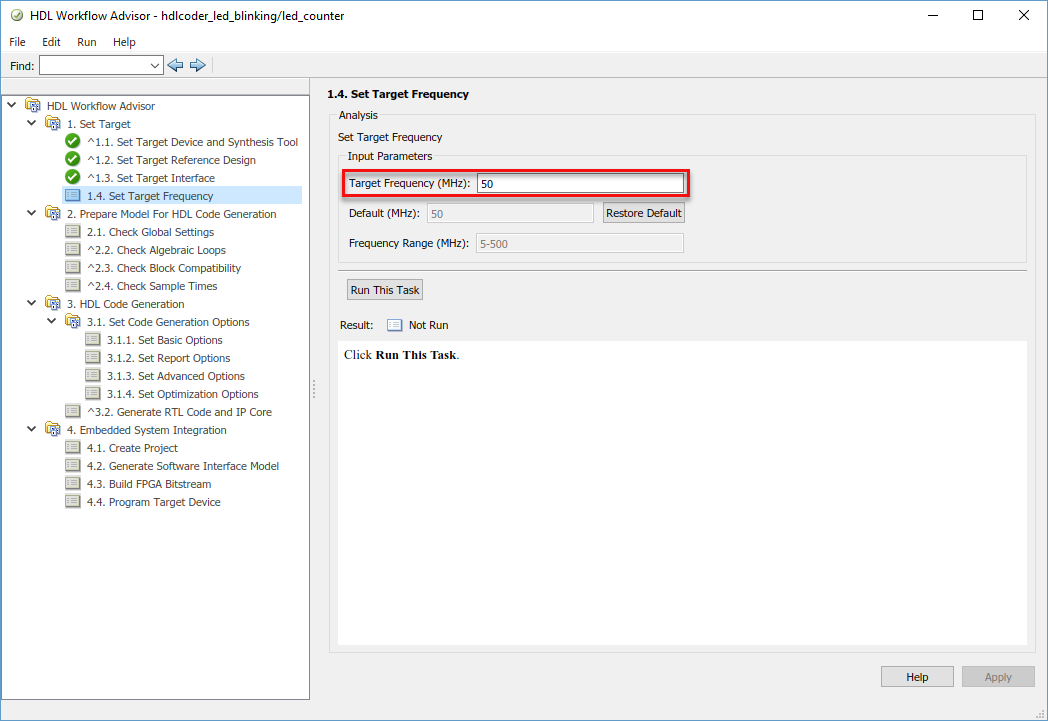Open the Run menu
The height and width of the screenshot is (721, 1048).
tap(87, 42)
